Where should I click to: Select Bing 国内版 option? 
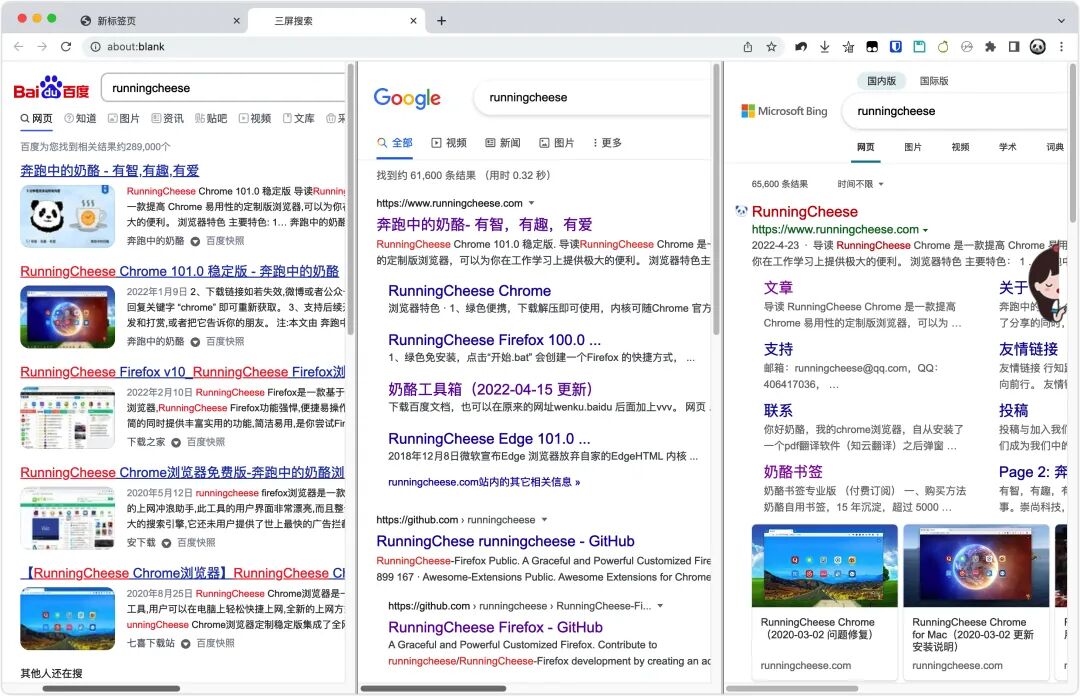tap(882, 81)
